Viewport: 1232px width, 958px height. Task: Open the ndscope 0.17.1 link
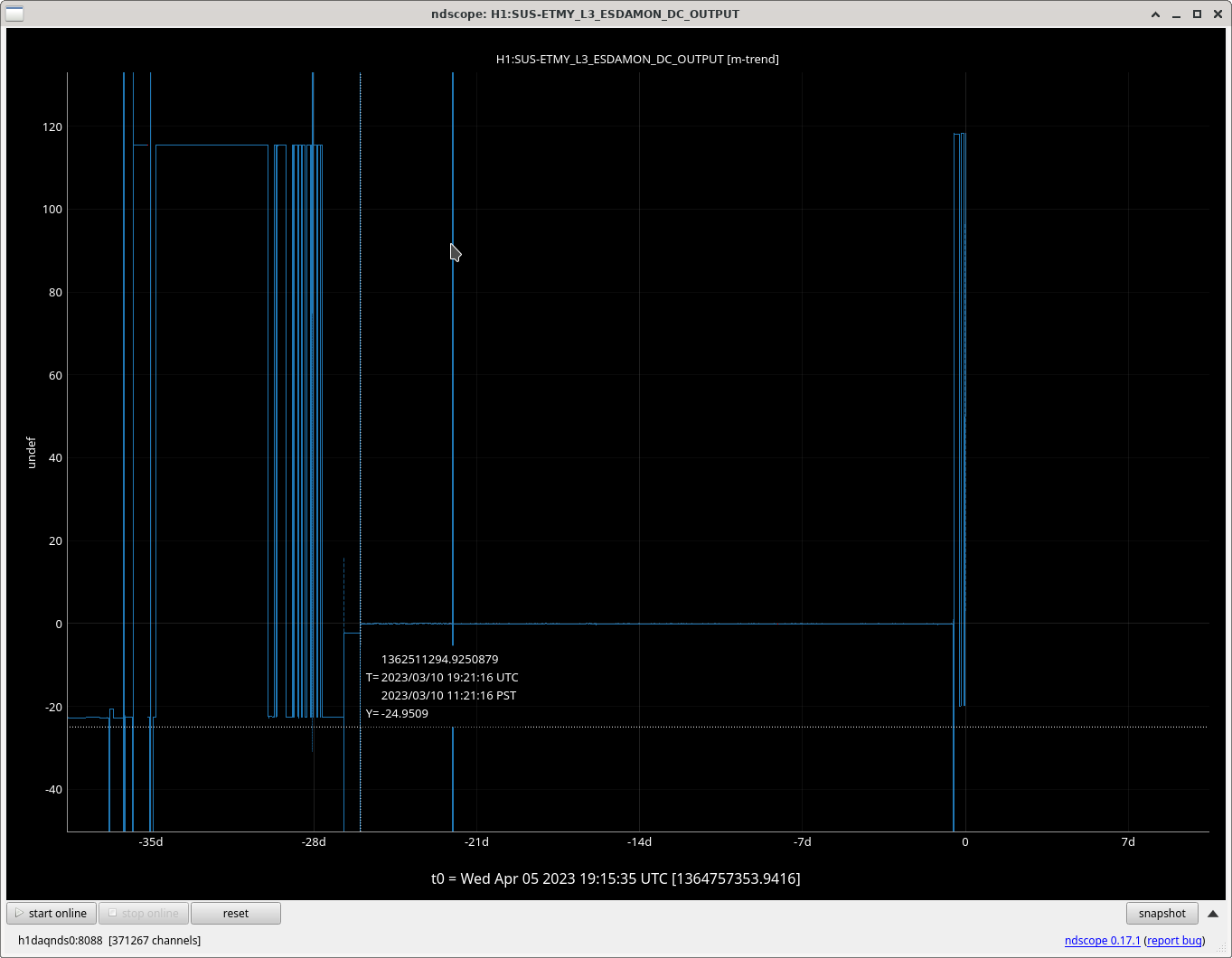click(1103, 940)
